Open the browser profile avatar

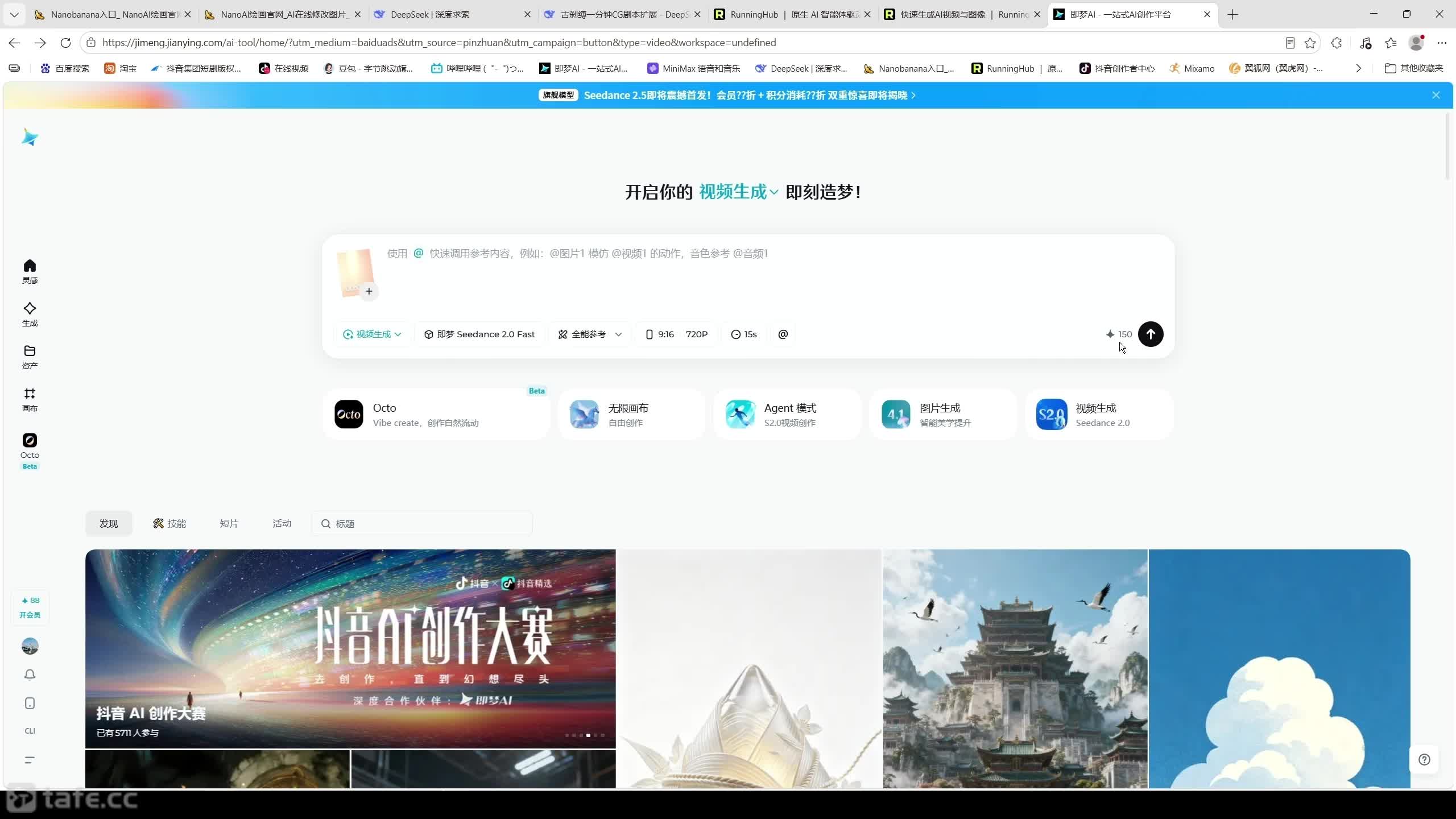pos(1416,43)
